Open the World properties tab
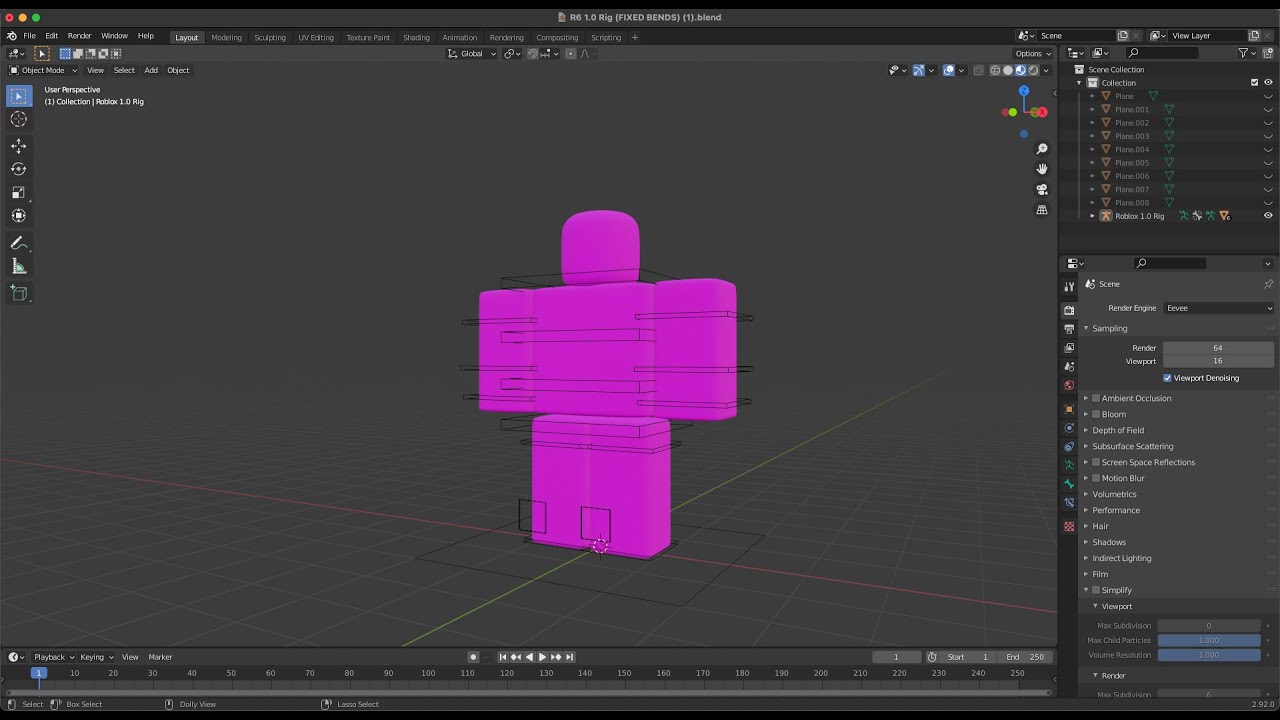This screenshot has width=1280, height=720. [1069, 386]
